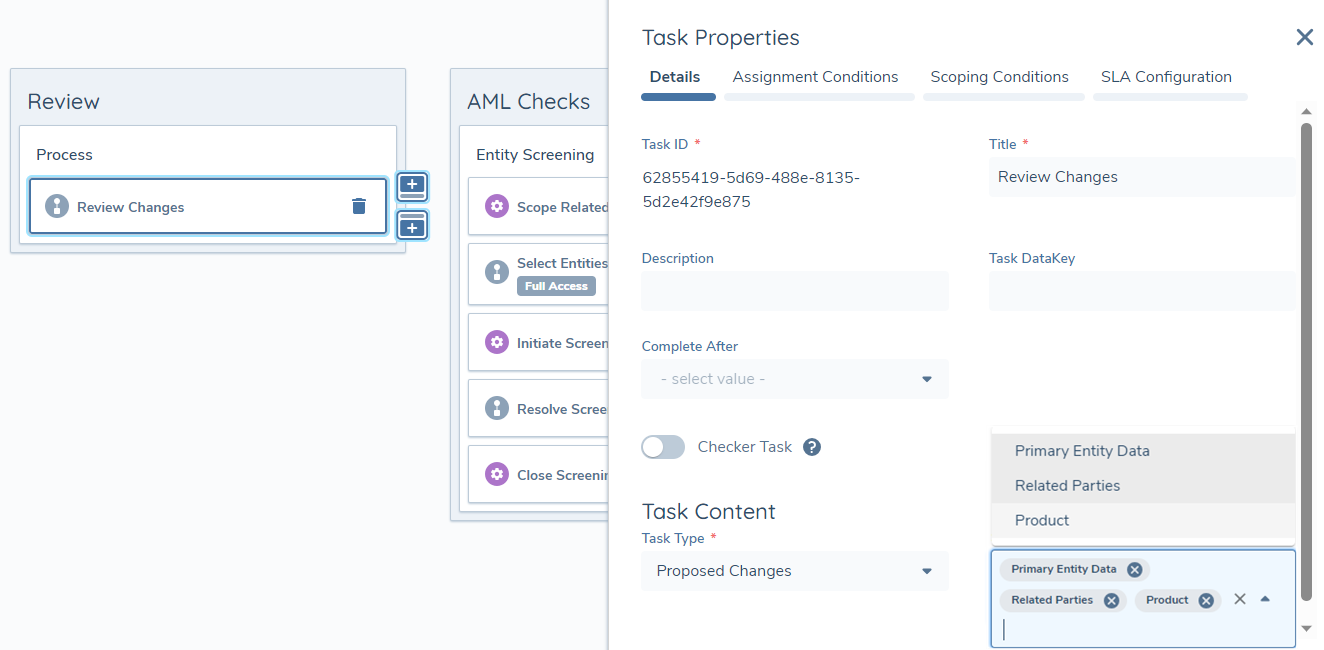Enable the Checker Task toggle
Image resolution: width=1324 pixels, height=650 pixels.
663,447
